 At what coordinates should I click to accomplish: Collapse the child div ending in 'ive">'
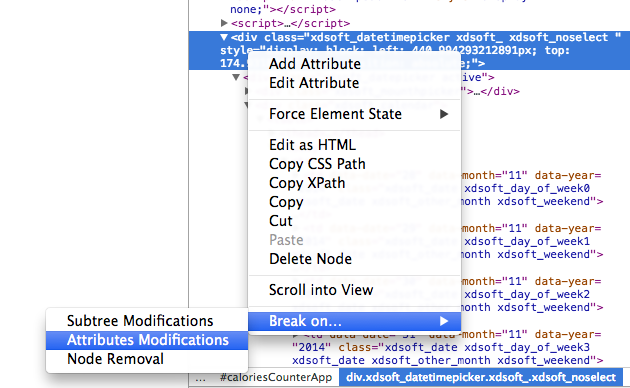[x=236, y=77]
